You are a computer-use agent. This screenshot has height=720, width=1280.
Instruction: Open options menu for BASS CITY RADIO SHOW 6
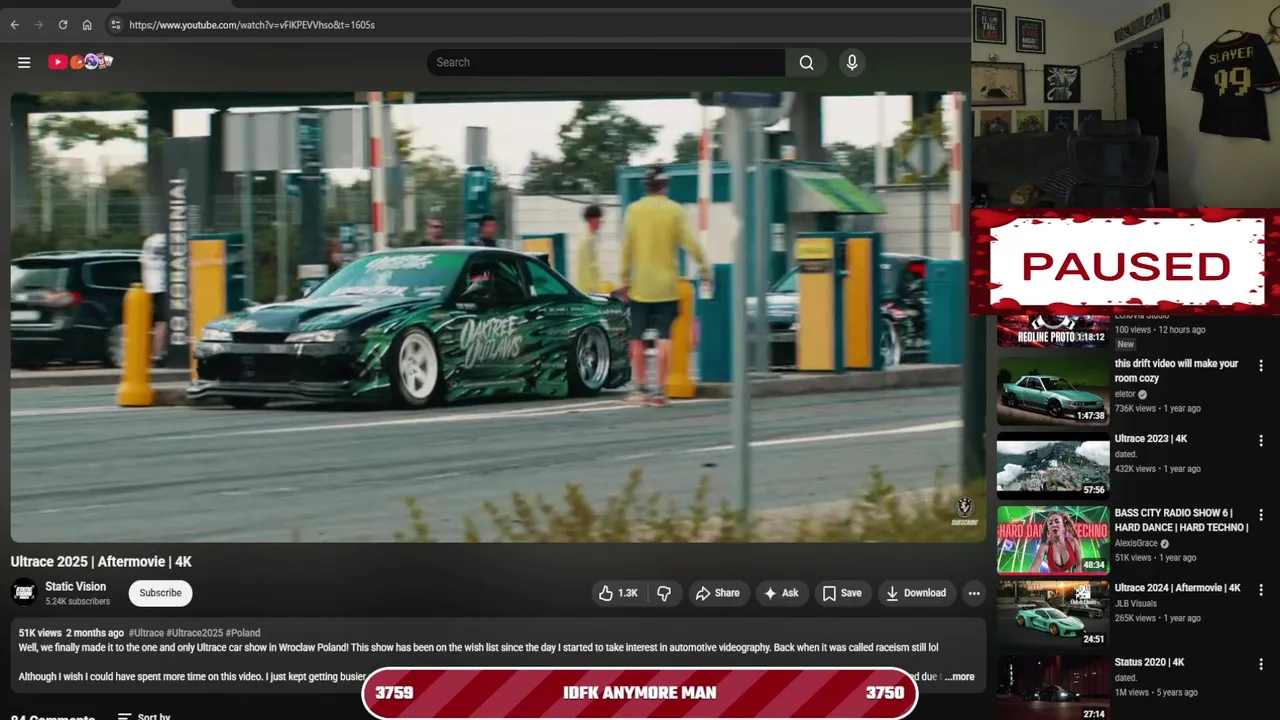pyautogui.click(x=1261, y=515)
